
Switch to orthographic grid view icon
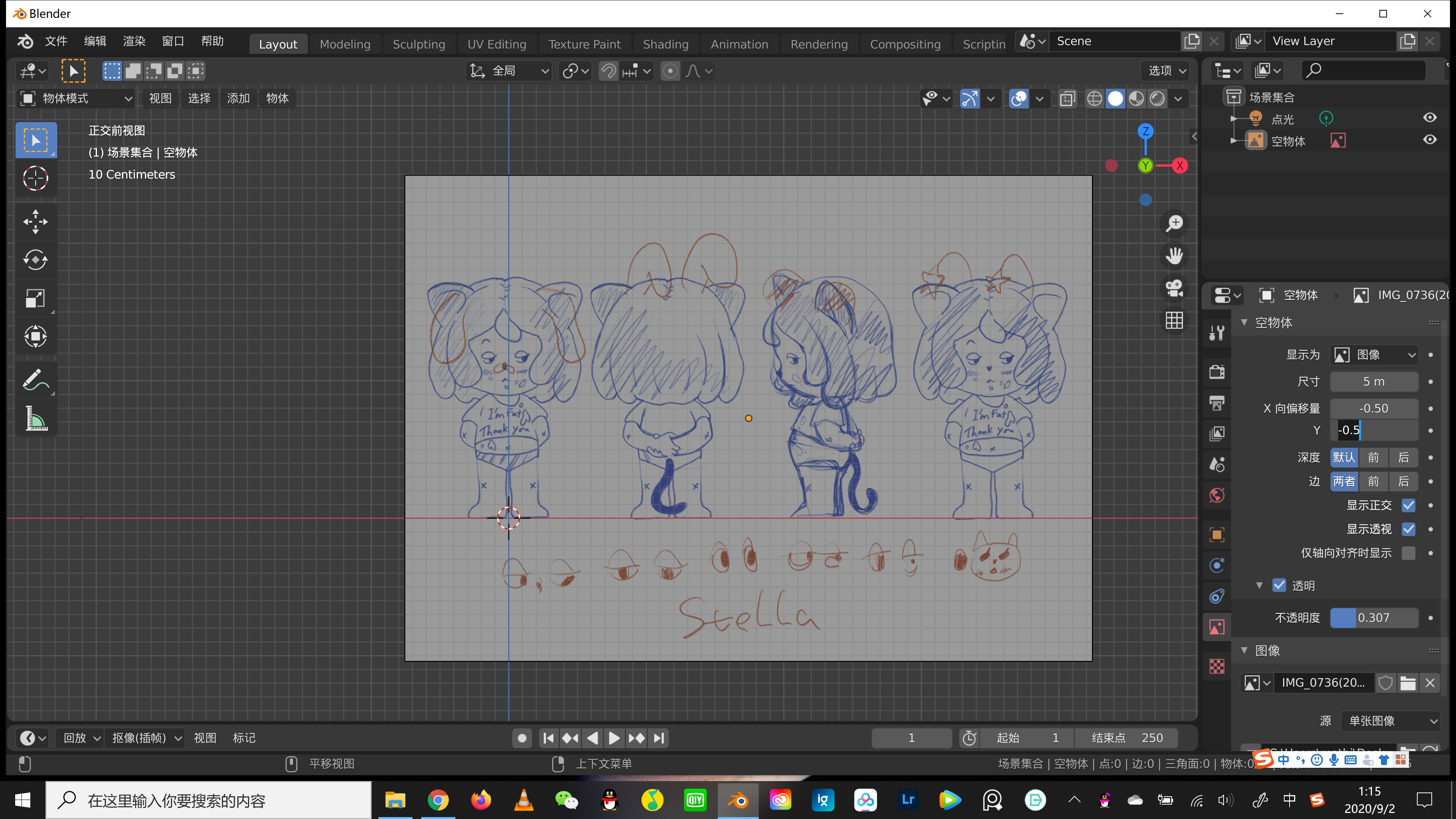[x=1174, y=320]
